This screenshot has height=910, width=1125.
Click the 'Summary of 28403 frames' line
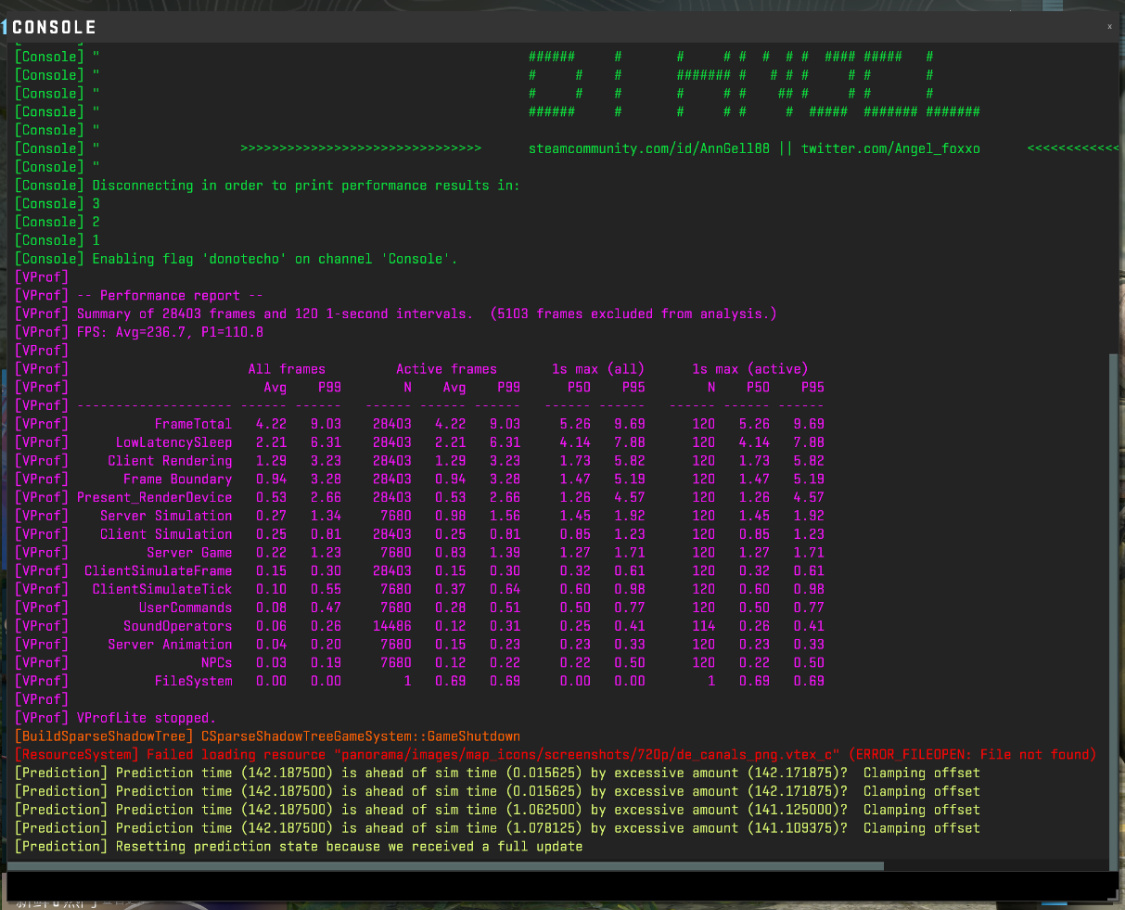tap(395, 314)
